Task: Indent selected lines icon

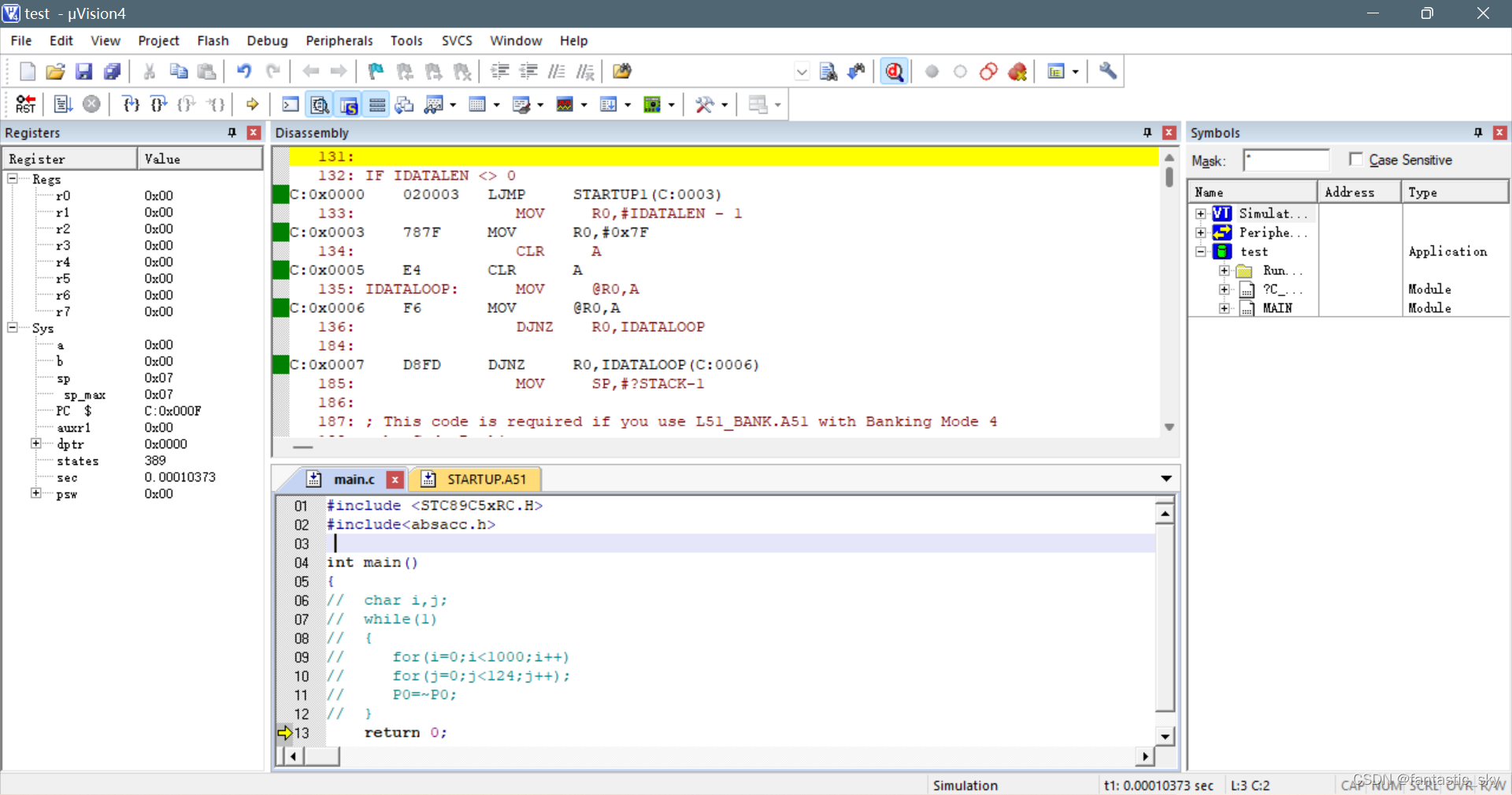Action: [499, 71]
